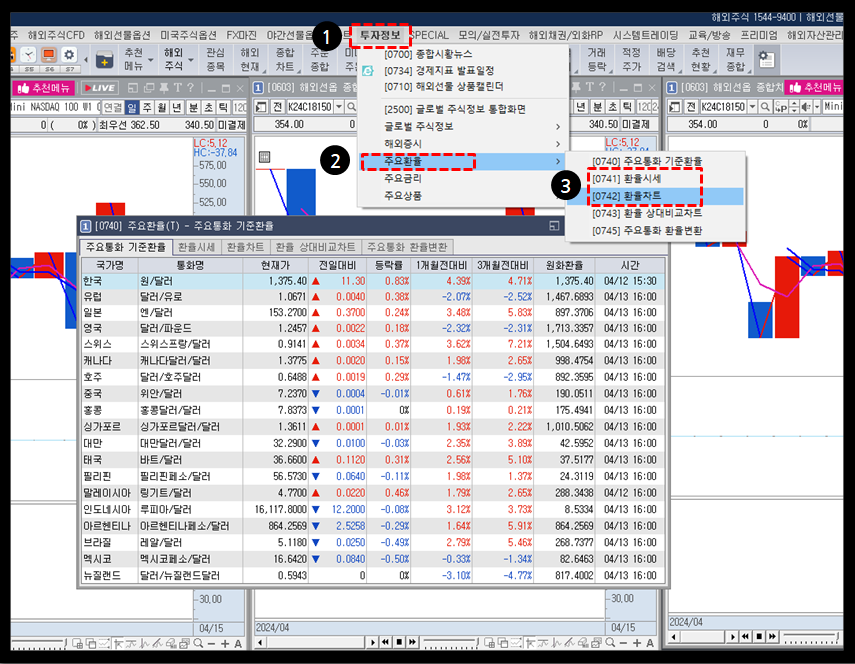Image resolution: width=855 pixels, height=664 pixels.
Task: Click the orange monitor icon (S6)
Action: coord(49,56)
